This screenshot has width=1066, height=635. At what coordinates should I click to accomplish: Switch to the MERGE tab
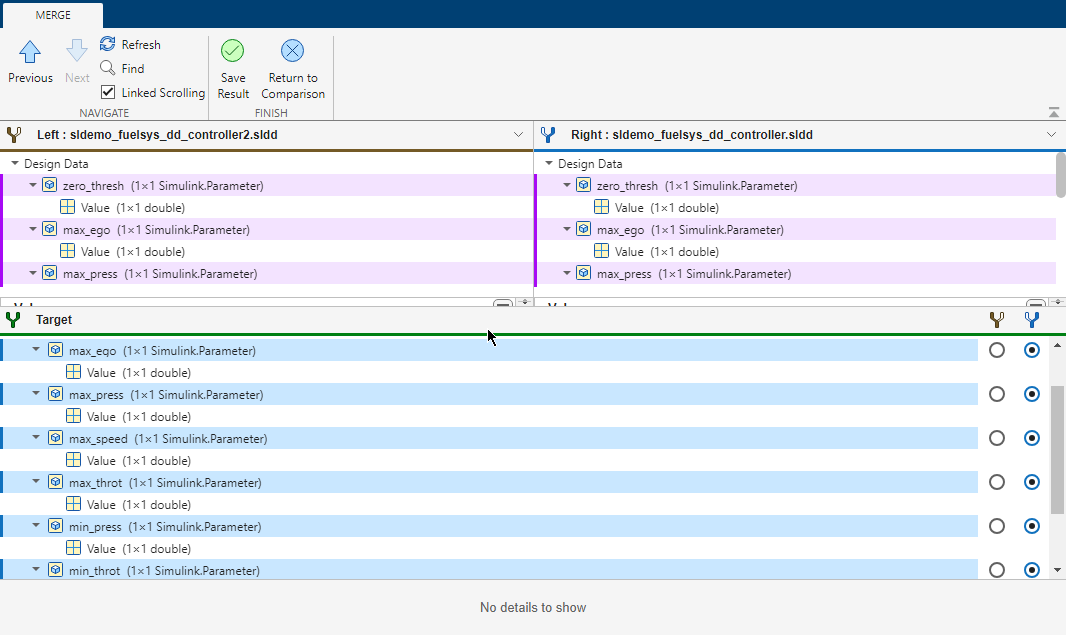coord(52,14)
